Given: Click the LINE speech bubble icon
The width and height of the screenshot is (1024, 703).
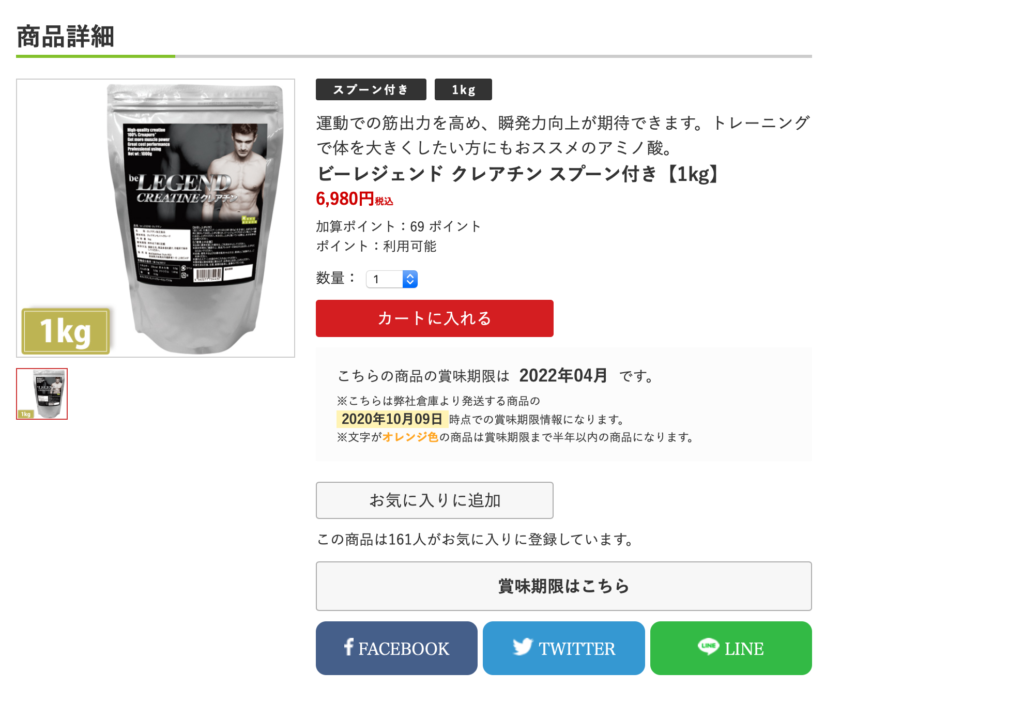Looking at the screenshot, I should click(x=708, y=647).
